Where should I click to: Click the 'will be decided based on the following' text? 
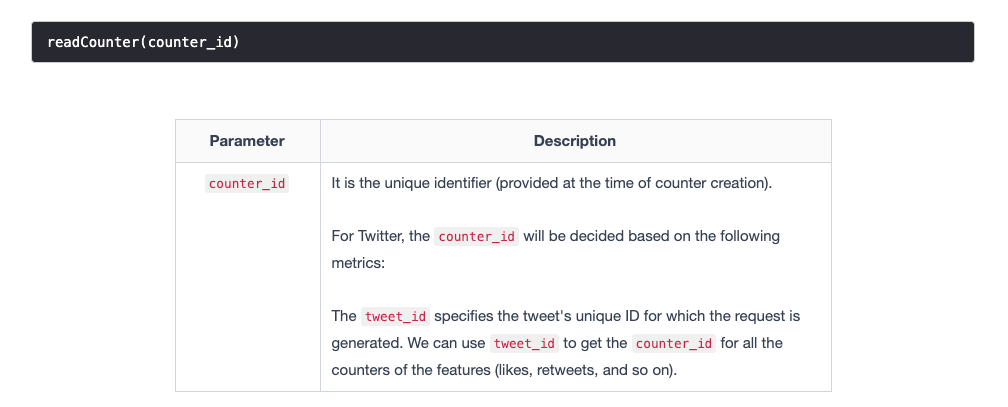point(651,236)
